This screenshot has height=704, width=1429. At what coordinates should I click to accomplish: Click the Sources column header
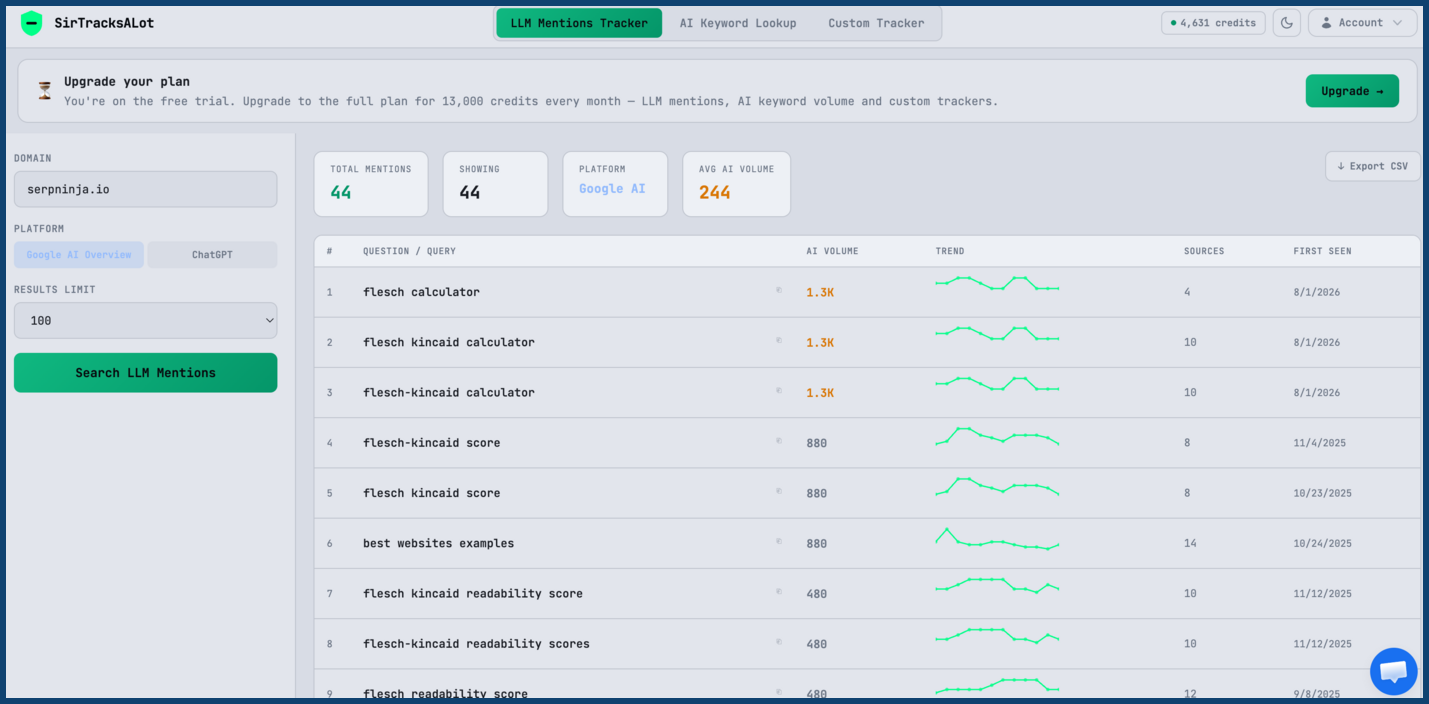(1204, 251)
